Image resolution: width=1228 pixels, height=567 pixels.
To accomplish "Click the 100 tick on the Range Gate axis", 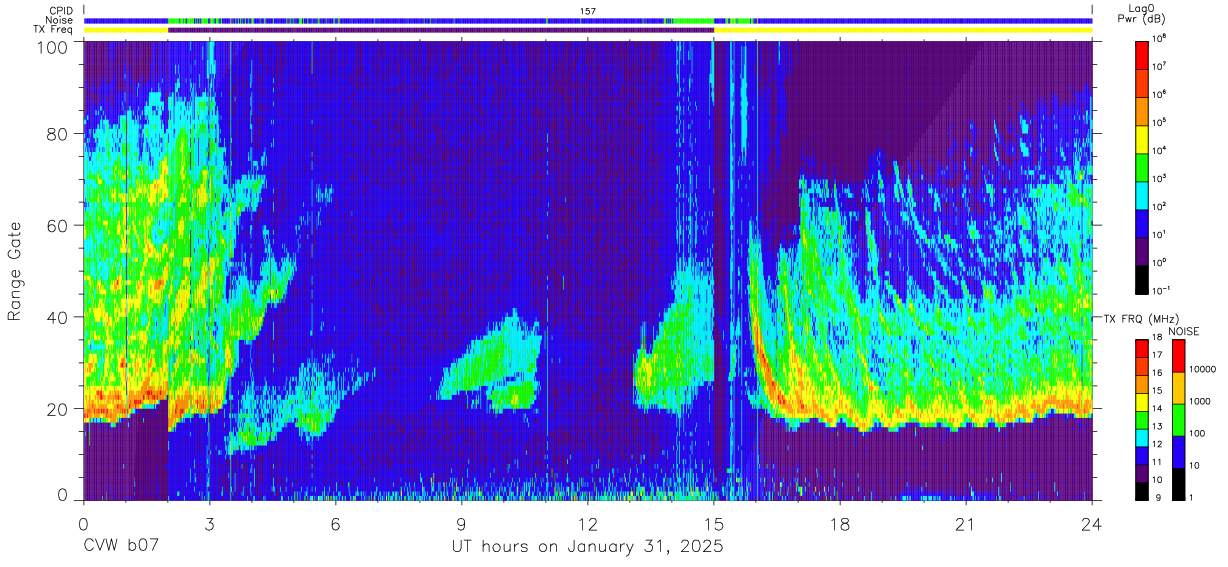I will 54,47.
